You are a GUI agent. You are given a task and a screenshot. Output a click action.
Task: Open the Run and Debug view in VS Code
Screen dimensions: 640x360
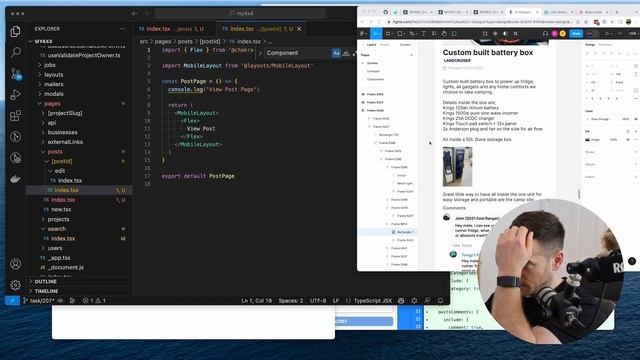click(16, 95)
